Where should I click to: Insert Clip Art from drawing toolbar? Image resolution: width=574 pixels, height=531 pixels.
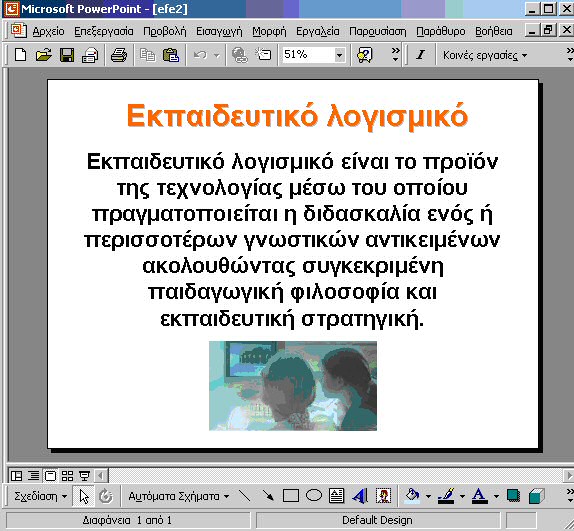[x=383, y=496]
